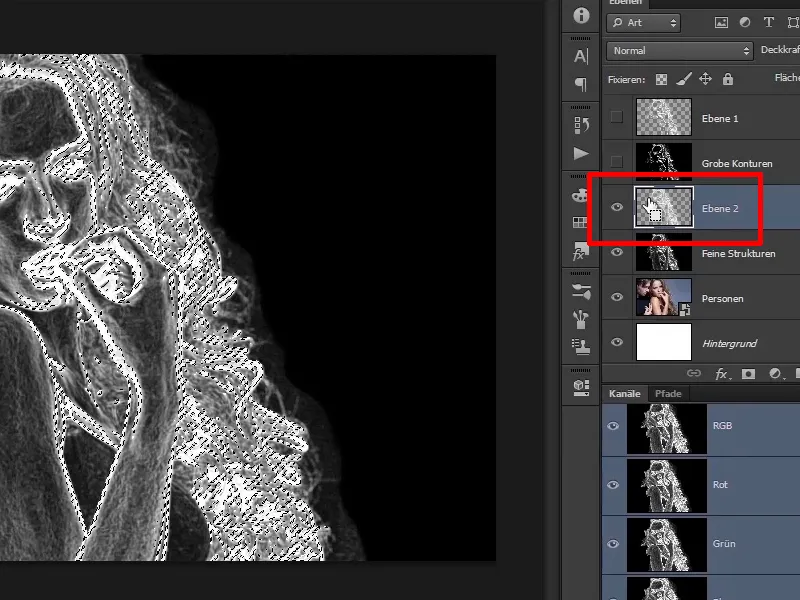
Task: Add a layer mask using the mask icon
Action: point(748,374)
